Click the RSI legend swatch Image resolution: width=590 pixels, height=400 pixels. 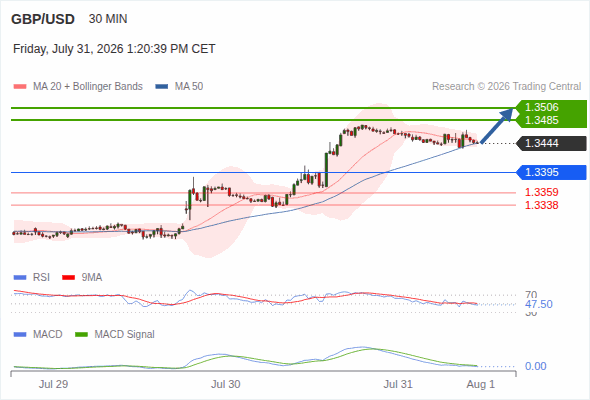coord(20,278)
